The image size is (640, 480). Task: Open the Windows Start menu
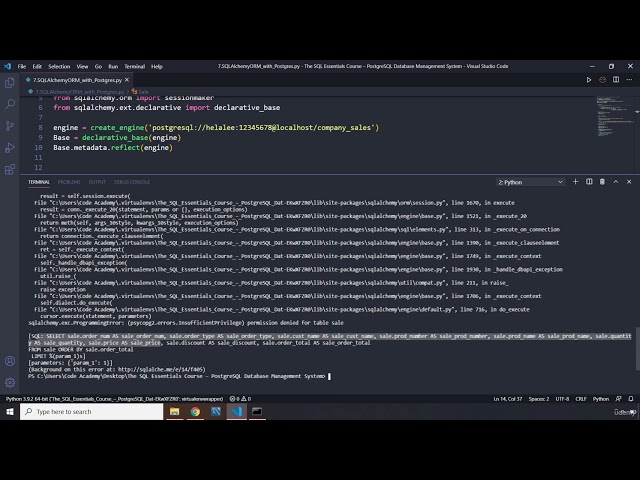click(x=10, y=412)
